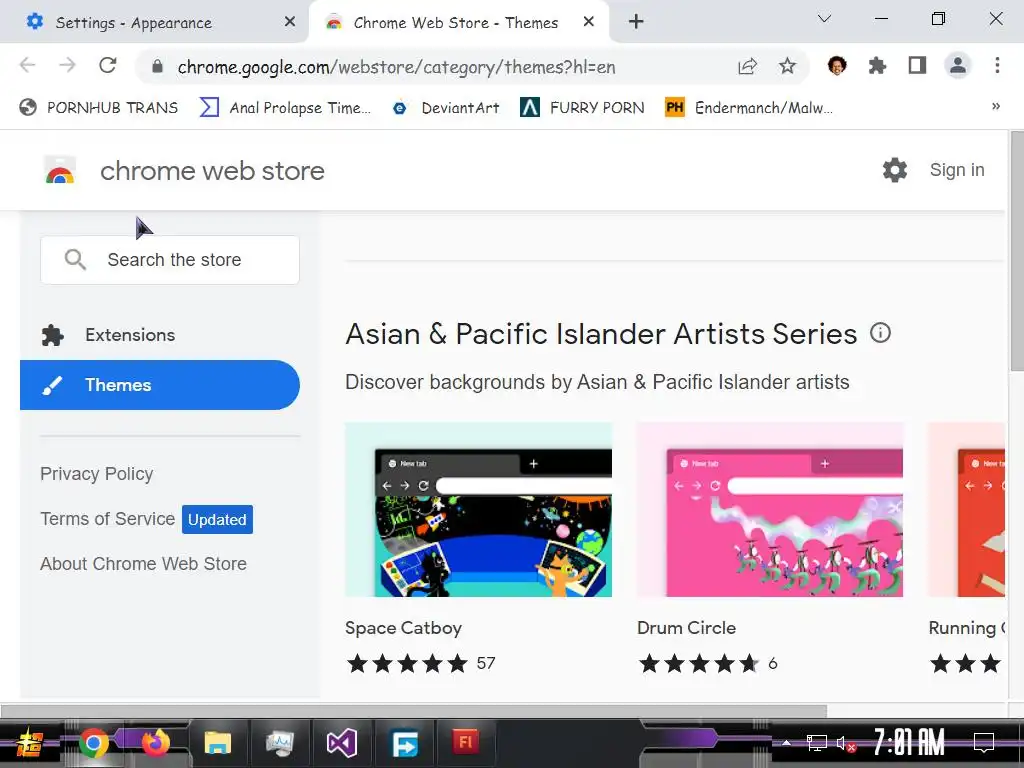Click the network tray icon

click(816, 743)
